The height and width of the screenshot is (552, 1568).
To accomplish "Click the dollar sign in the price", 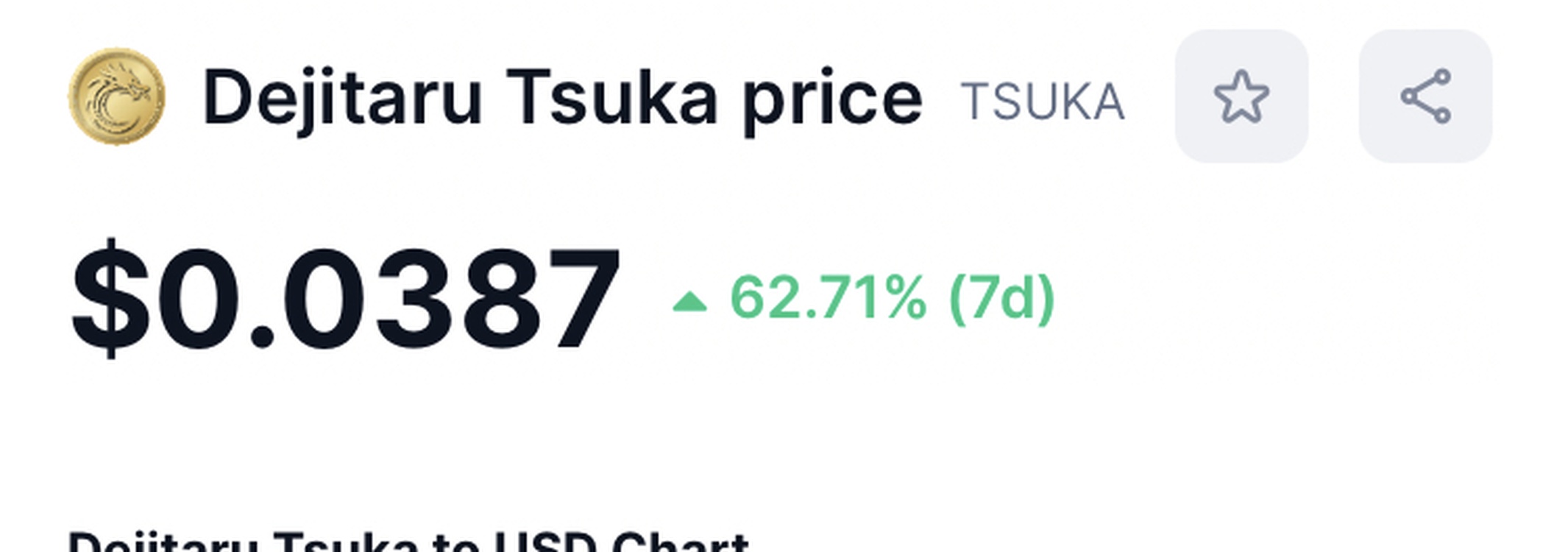I will (x=111, y=298).
